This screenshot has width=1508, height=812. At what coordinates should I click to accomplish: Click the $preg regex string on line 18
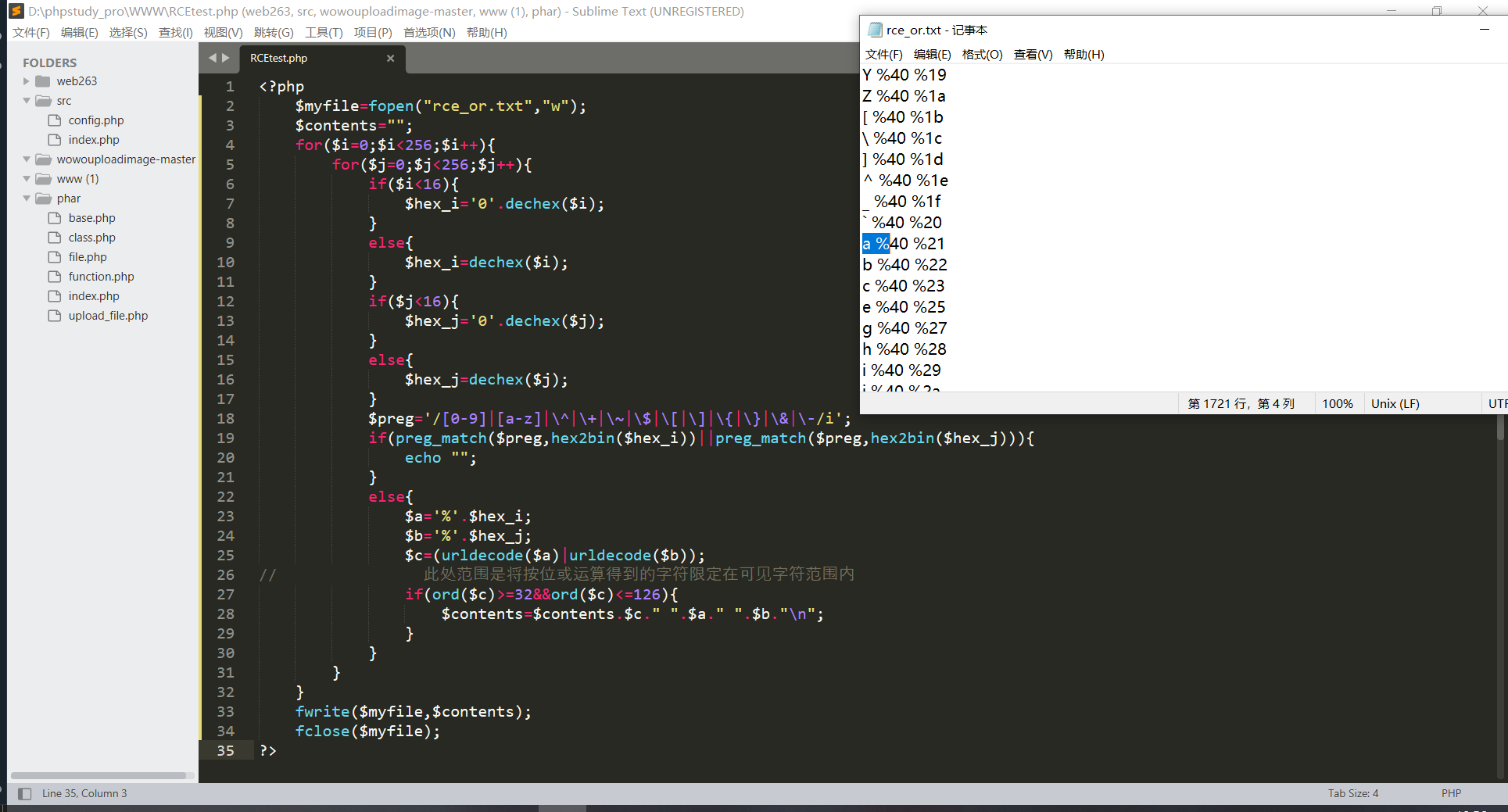tap(632, 418)
